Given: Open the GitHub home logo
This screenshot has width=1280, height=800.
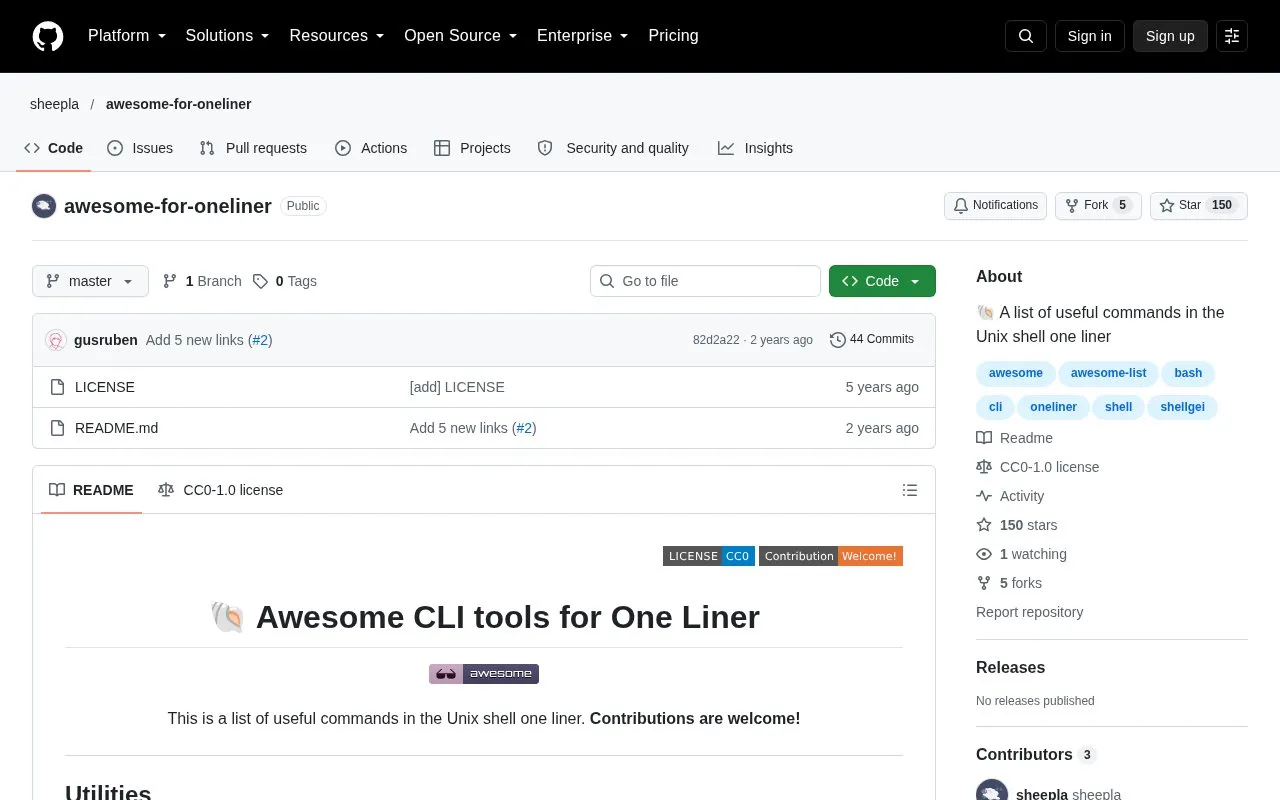Looking at the screenshot, I should 48,36.
